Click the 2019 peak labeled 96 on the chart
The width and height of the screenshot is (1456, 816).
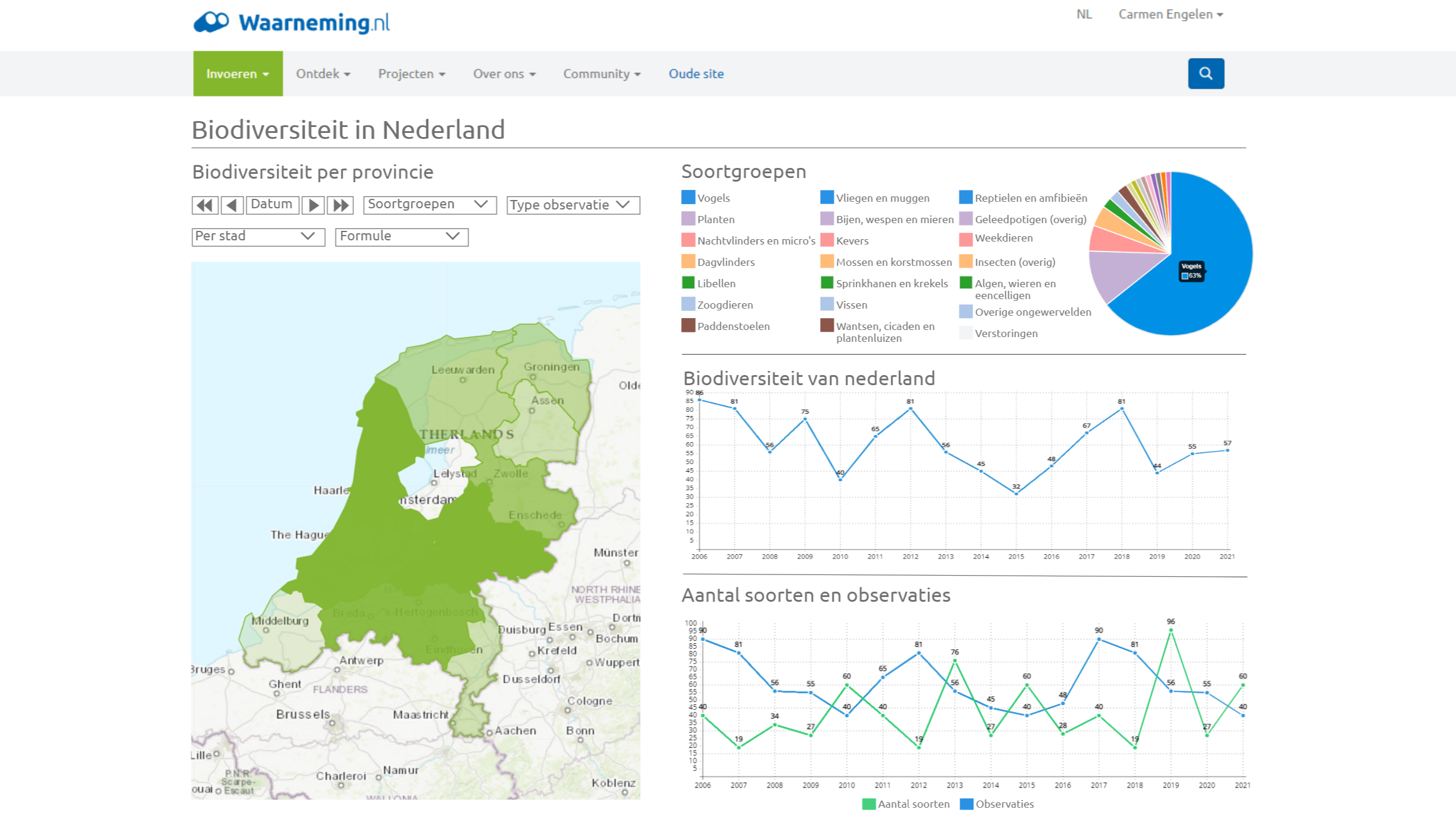1170,630
